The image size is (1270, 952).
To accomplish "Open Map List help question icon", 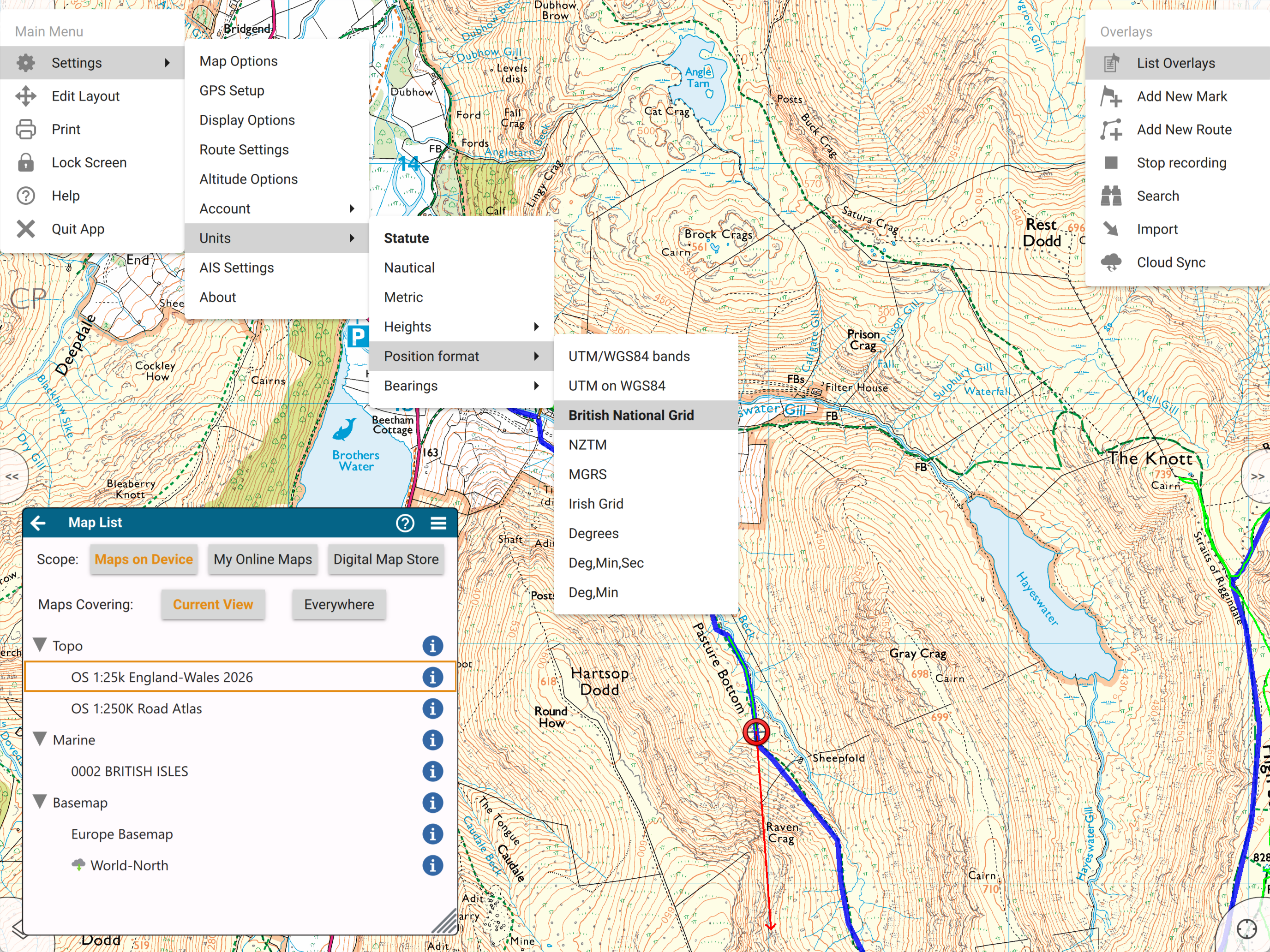I will pyautogui.click(x=405, y=523).
